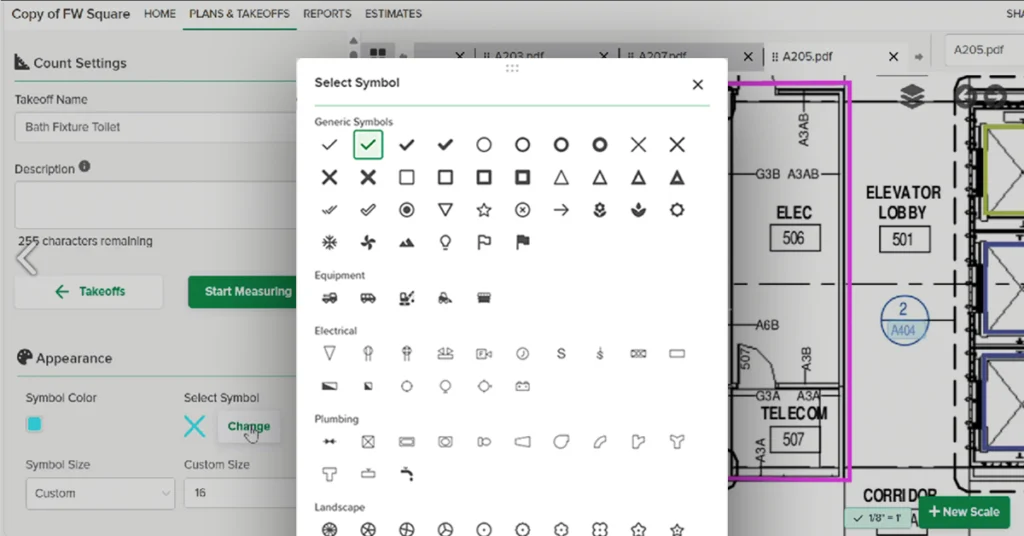
Task: Pick the star symbol in Generic Symbols
Action: [x=484, y=210]
